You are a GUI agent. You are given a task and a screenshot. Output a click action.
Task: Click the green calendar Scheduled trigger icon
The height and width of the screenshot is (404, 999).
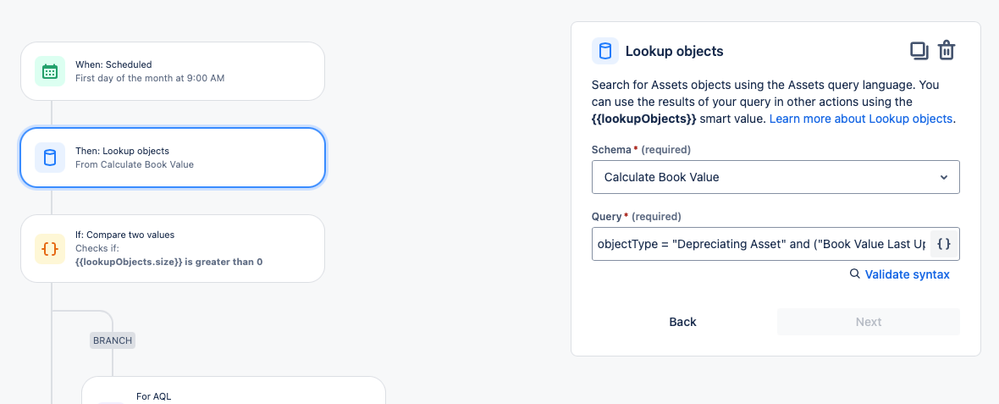pyautogui.click(x=50, y=71)
